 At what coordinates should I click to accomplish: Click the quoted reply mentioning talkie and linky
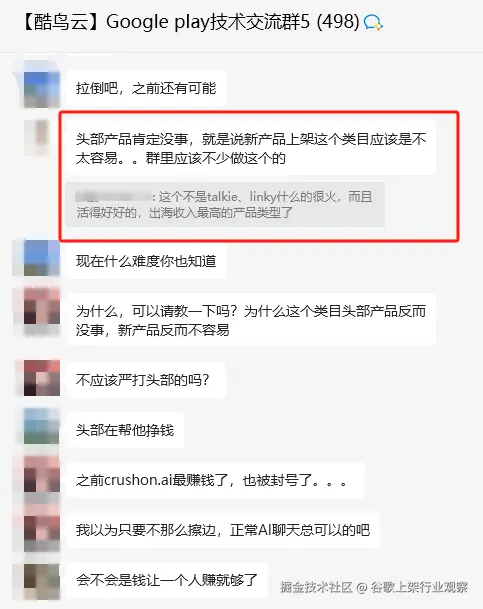225,205
